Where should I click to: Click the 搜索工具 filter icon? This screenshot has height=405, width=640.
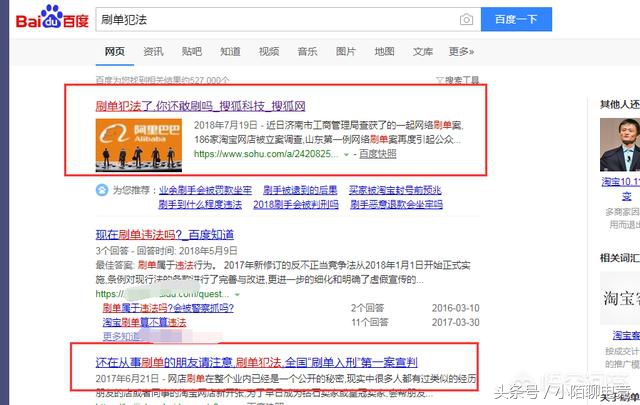tap(440, 80)
